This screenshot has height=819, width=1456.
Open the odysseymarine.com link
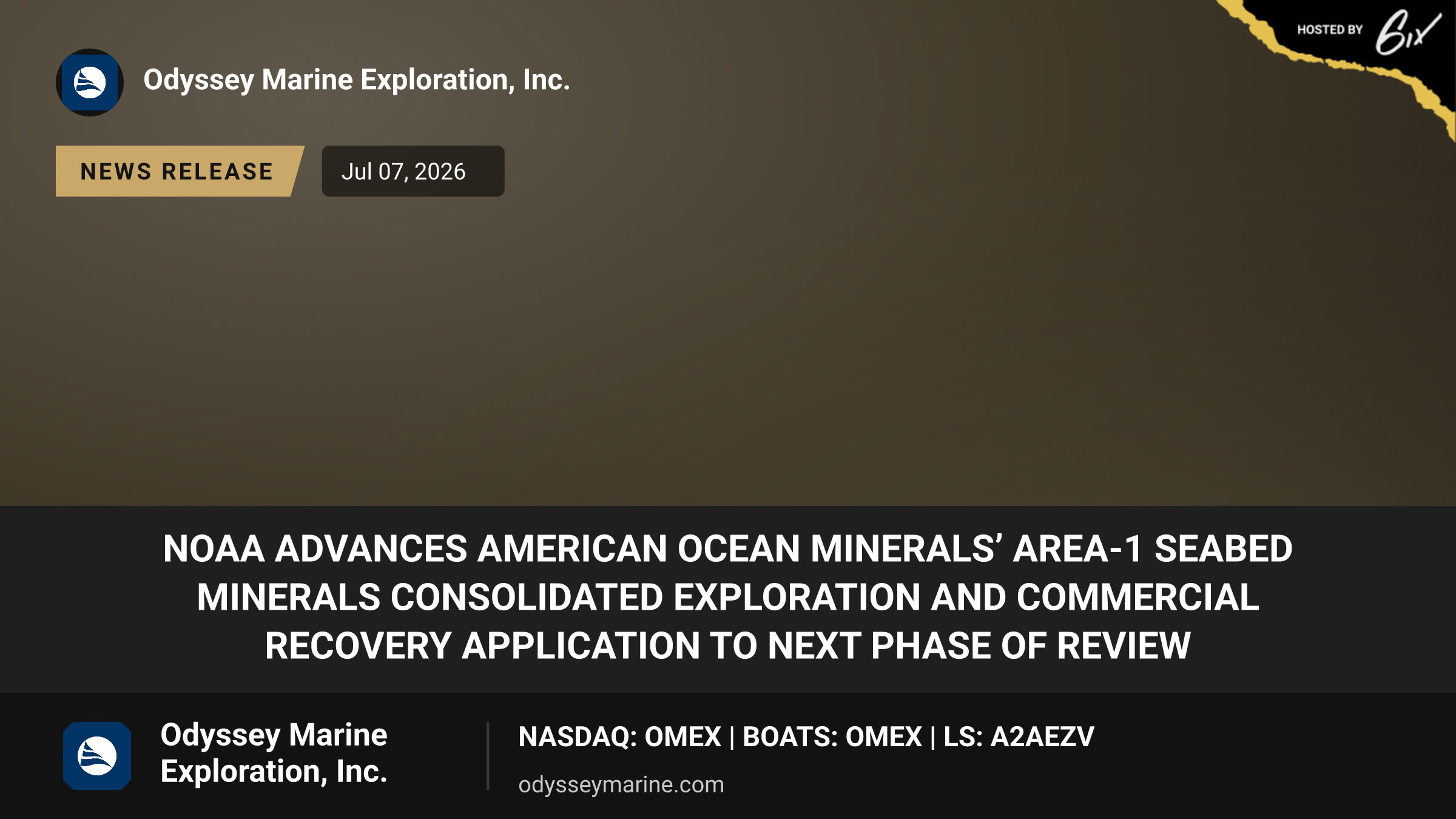pyautogui.click(x=621, y=784)
